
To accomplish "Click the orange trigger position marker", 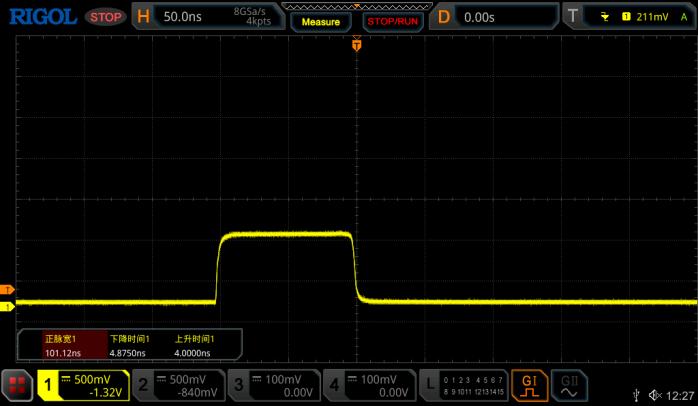I will point(357,45).
